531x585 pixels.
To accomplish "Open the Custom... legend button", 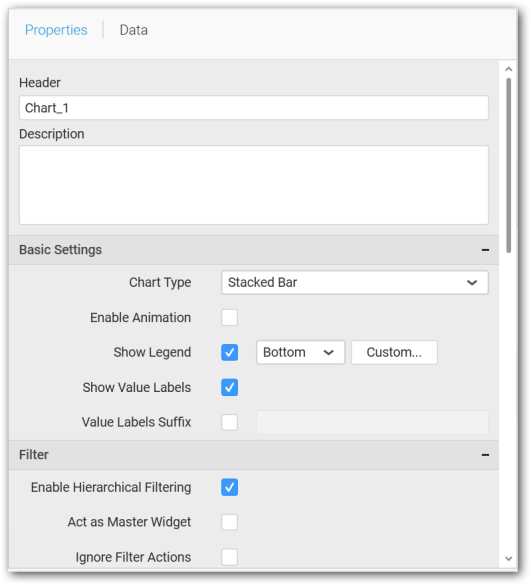I will [x=394, y=352].
